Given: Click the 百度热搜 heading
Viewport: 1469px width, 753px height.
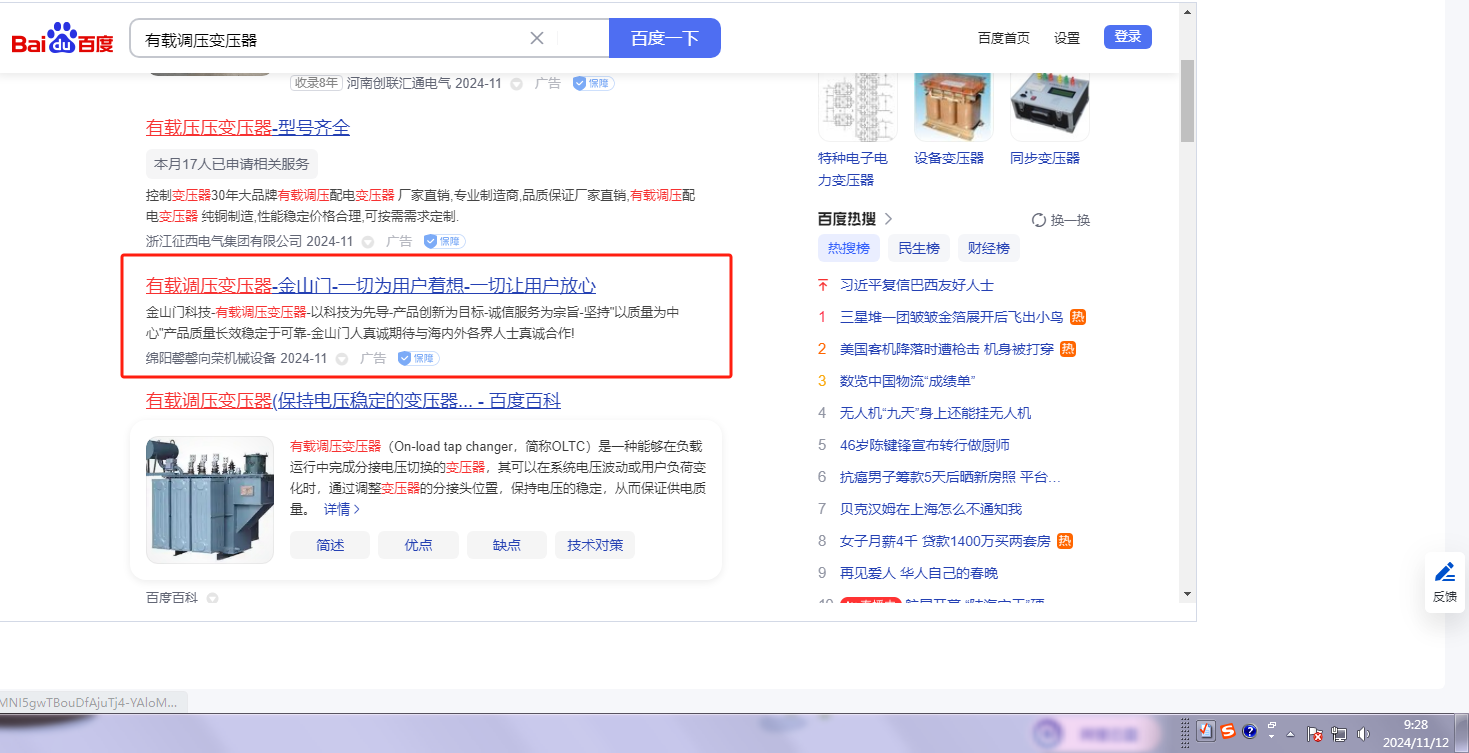Looking at the screenshot, I should click(847, 219).
